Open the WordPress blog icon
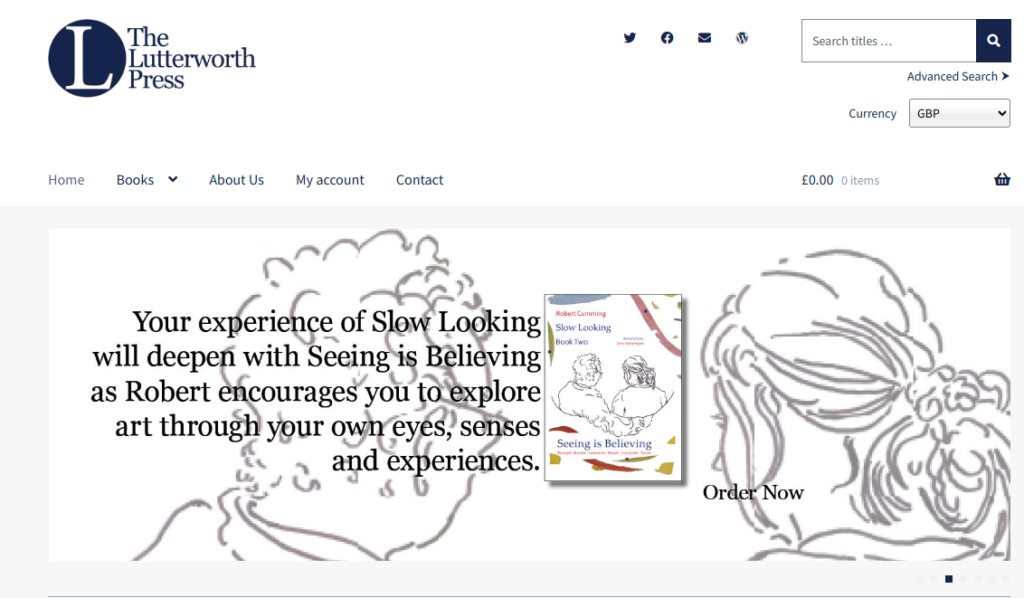Viewport: 1024px width, 598px height. pyautogui.click(x=742, y=38)
